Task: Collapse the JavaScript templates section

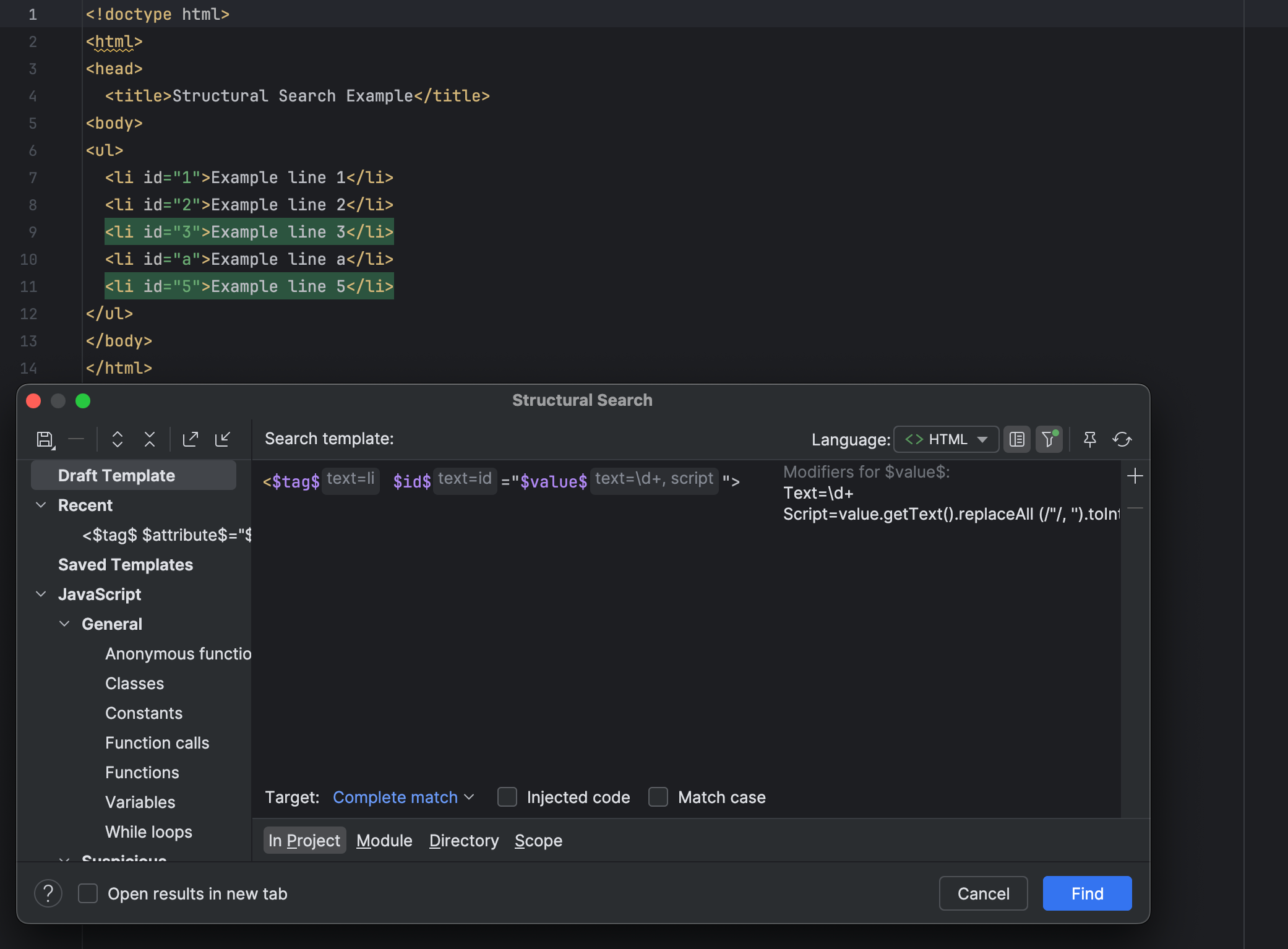Action: point(41,594)
